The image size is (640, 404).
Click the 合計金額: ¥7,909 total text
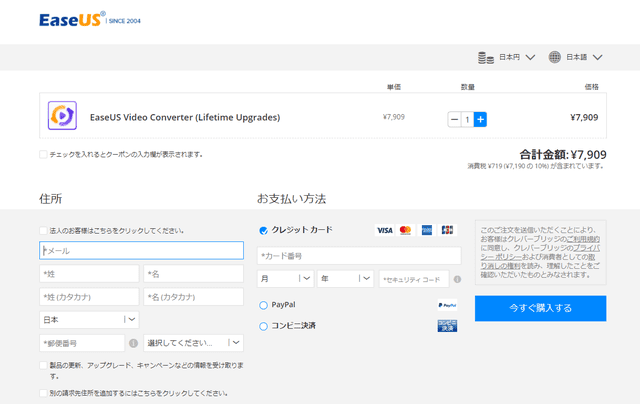563,155
